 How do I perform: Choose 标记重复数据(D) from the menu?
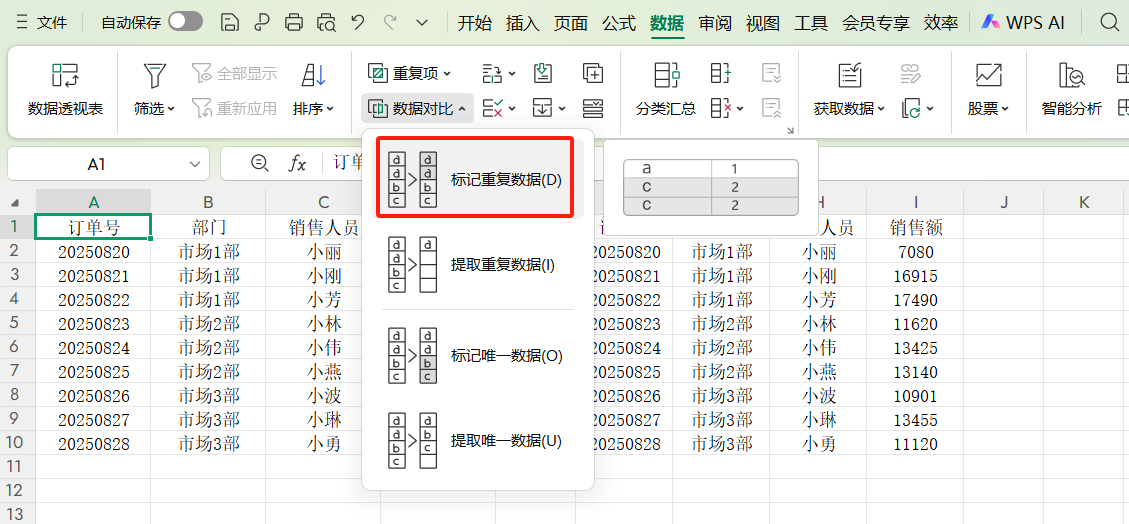pyautogui.click(x=477, y=179)
